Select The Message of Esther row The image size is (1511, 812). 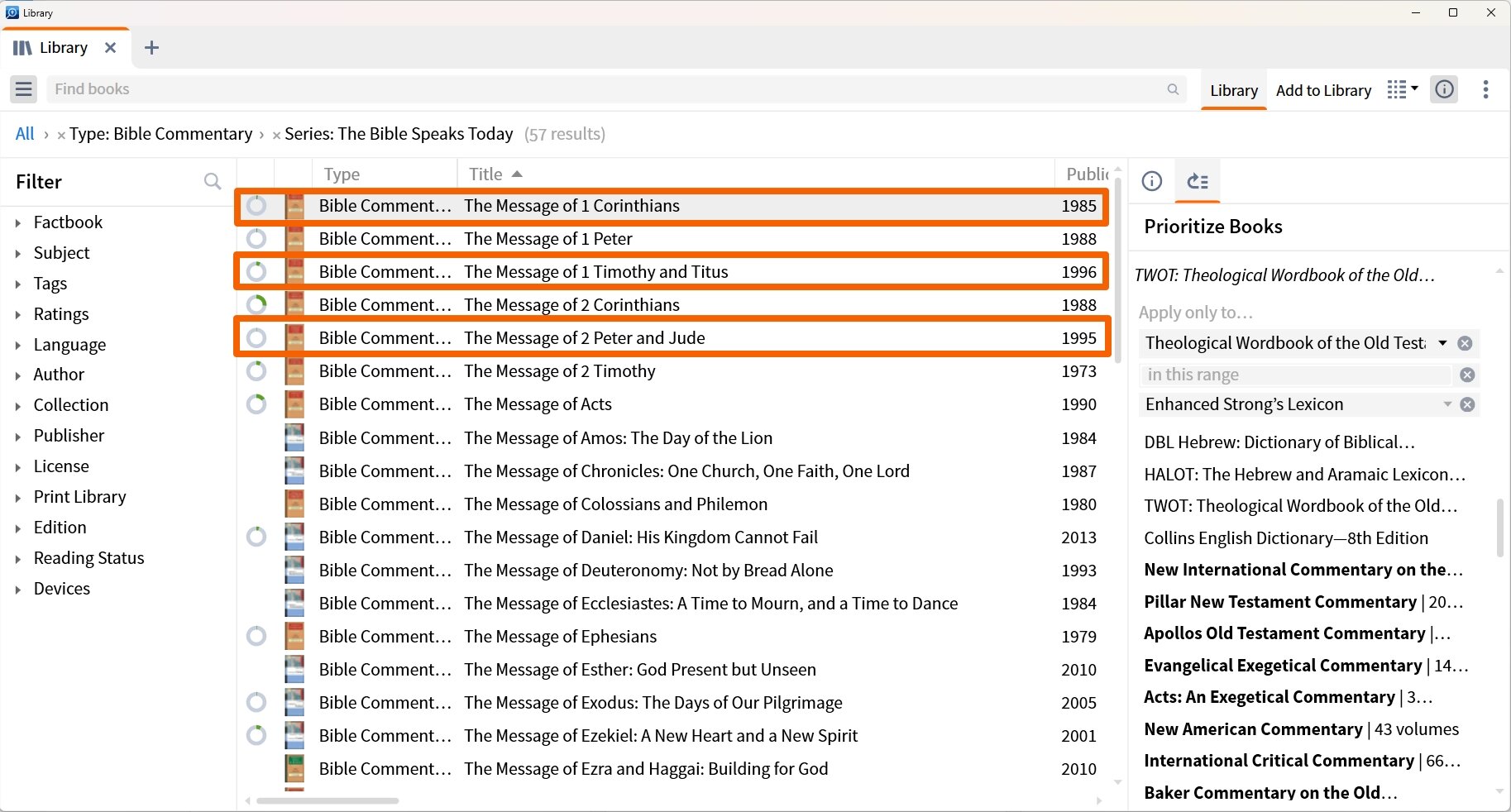point(672,669)
